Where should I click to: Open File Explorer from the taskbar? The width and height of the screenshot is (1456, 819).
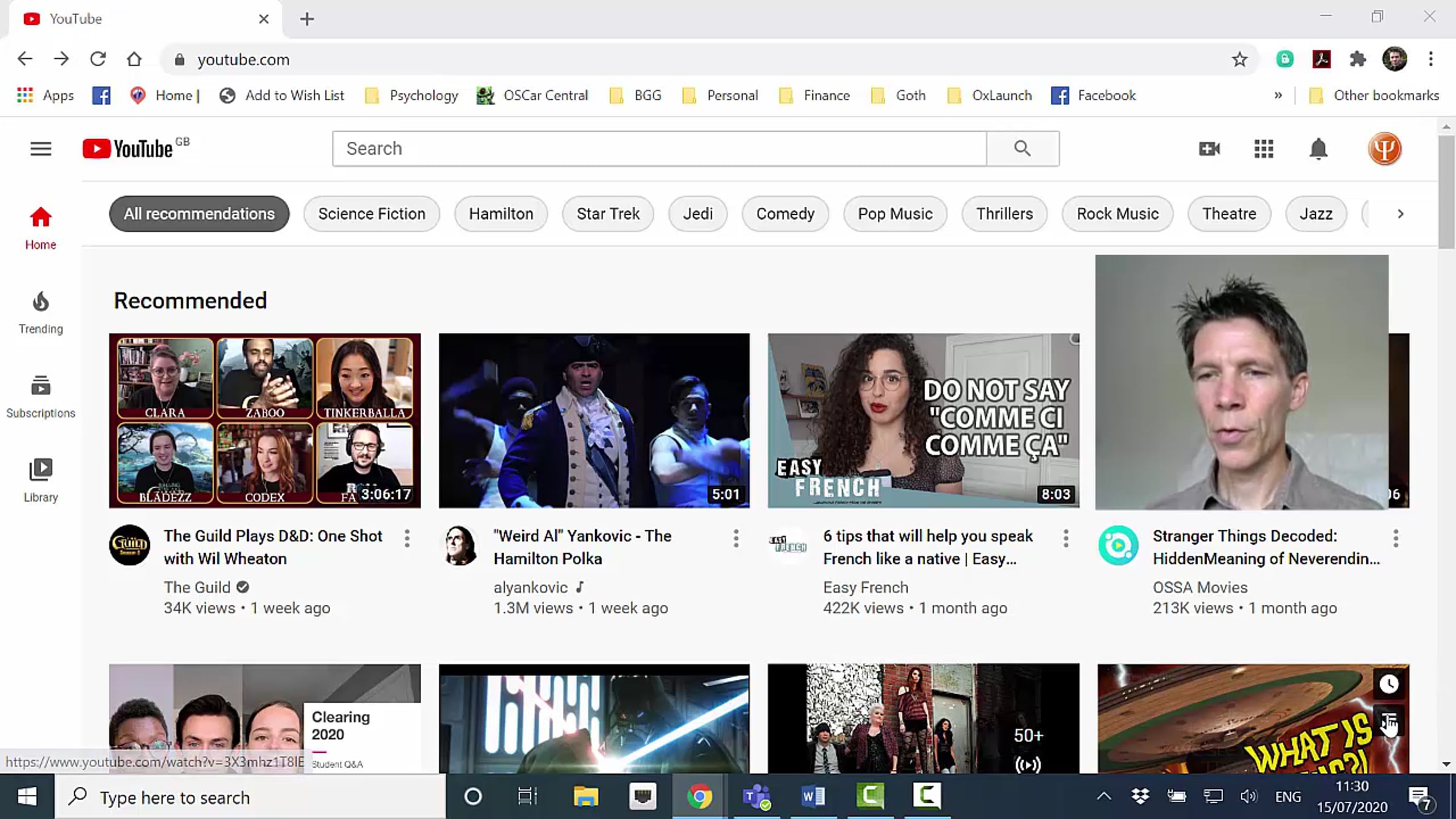[x=585, y=796]
